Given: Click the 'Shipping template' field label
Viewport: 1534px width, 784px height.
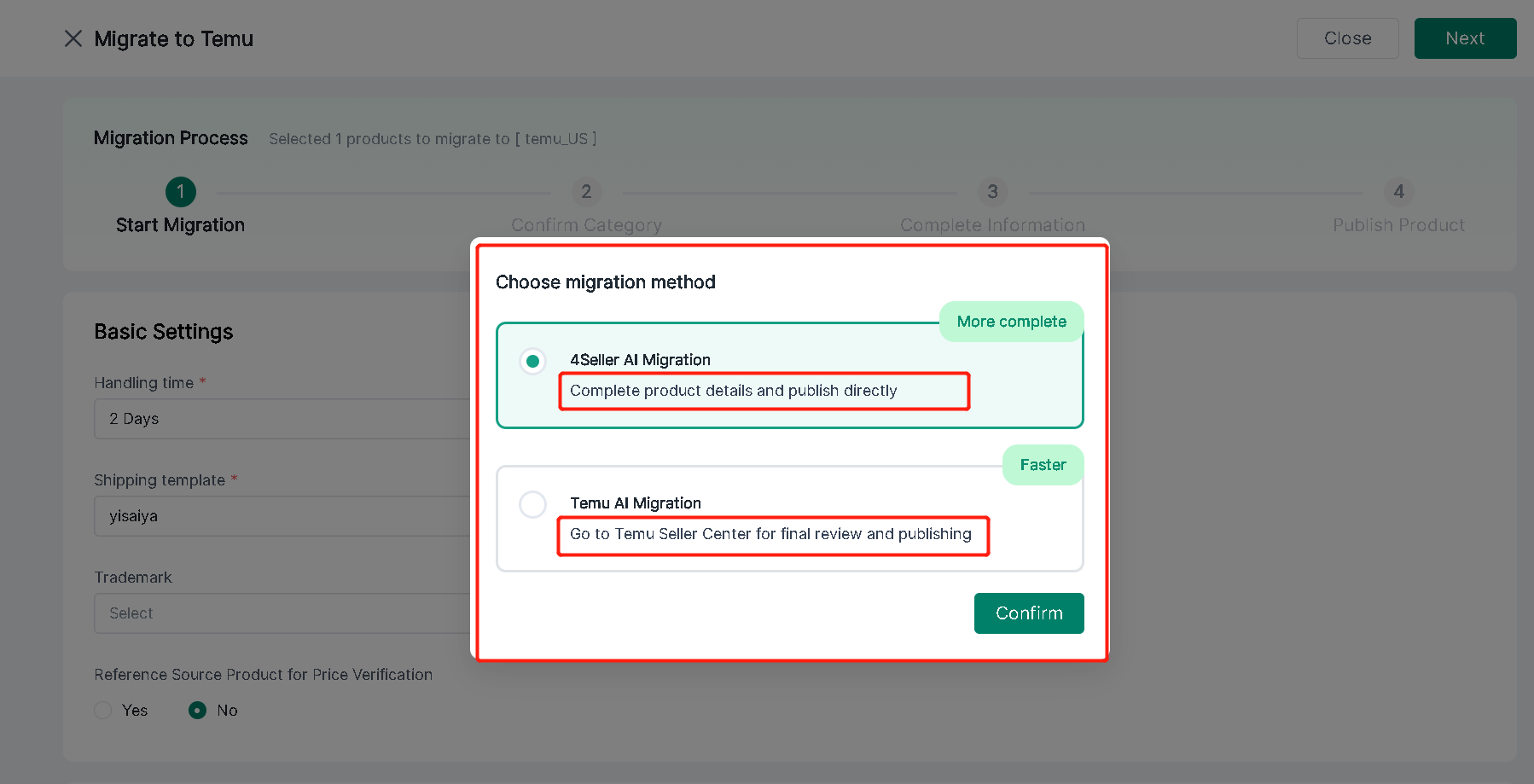Looking at the screenshot, I should 160,480.
